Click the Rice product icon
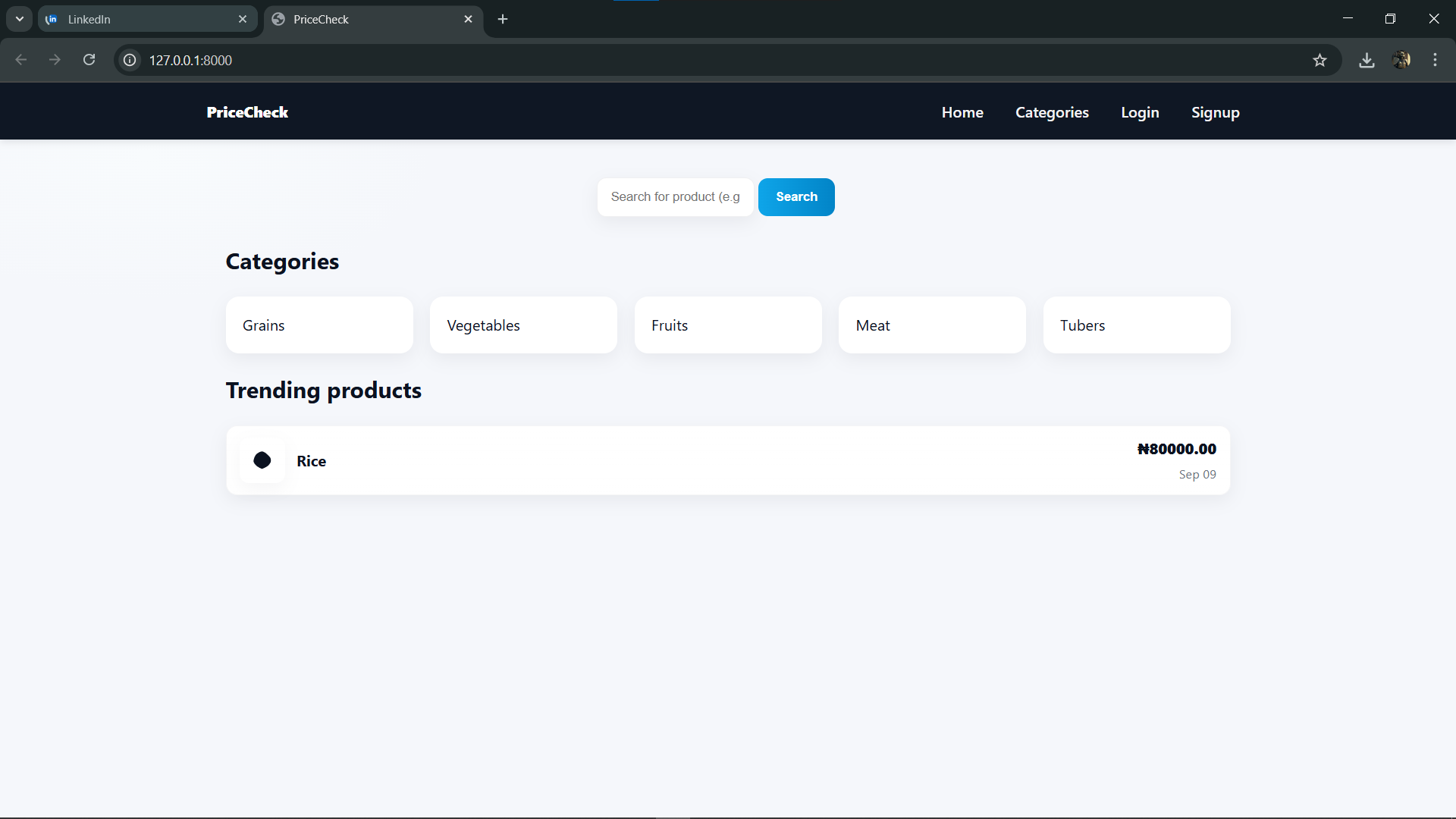Viewport: 1456px width, 819px height. coord(262,460)
